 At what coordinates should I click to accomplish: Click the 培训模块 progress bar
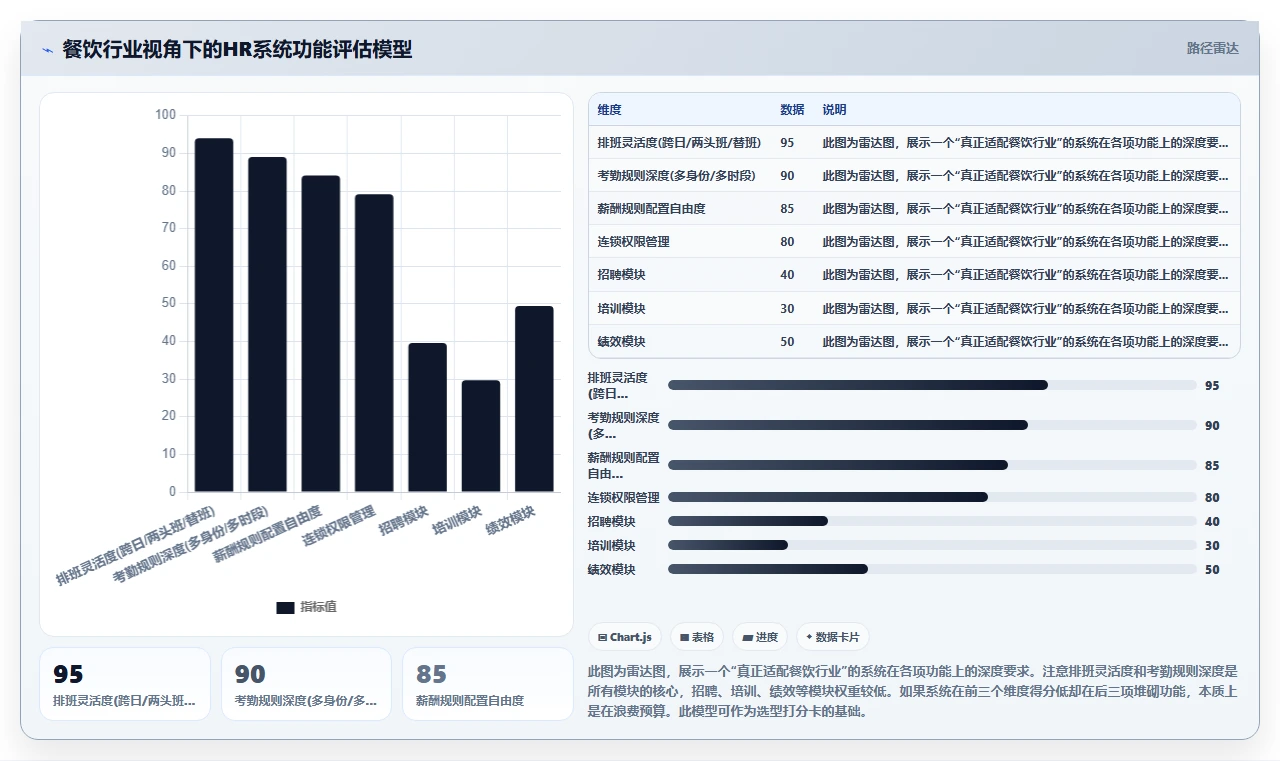pos(932,545)
